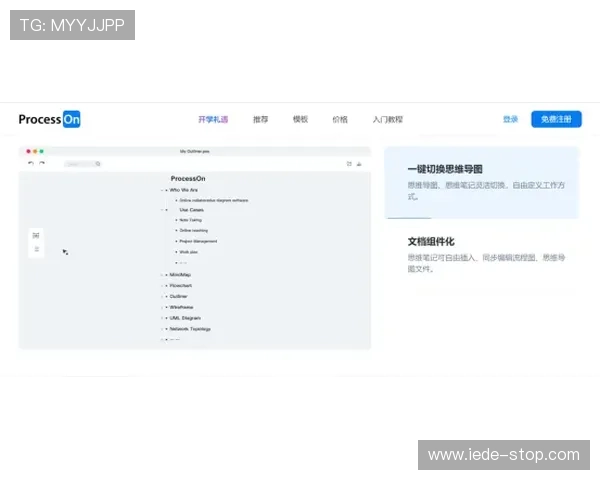The width and height of the screenshot is (600, 480).
Task: Open the 推荐 navigation item
Action: [261, 119]
